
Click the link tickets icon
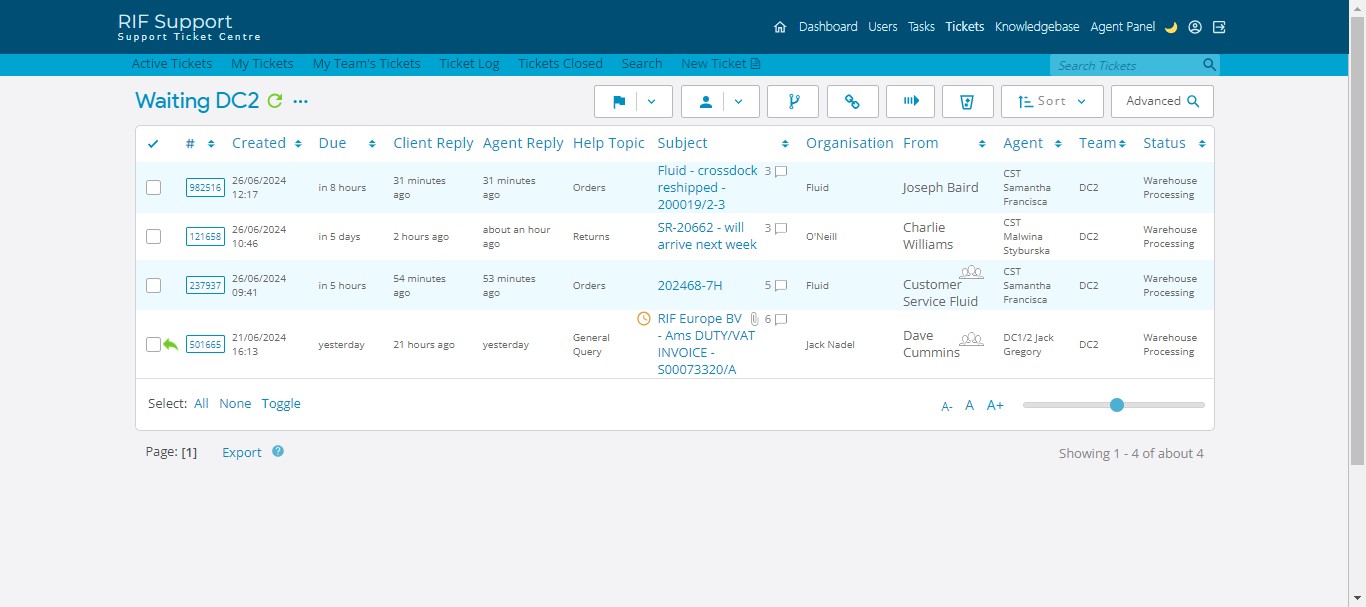pos(852,101)
